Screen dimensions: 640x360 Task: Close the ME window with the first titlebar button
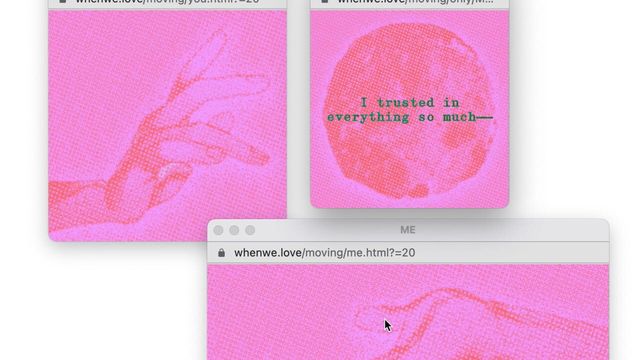(x=218, y=230)
